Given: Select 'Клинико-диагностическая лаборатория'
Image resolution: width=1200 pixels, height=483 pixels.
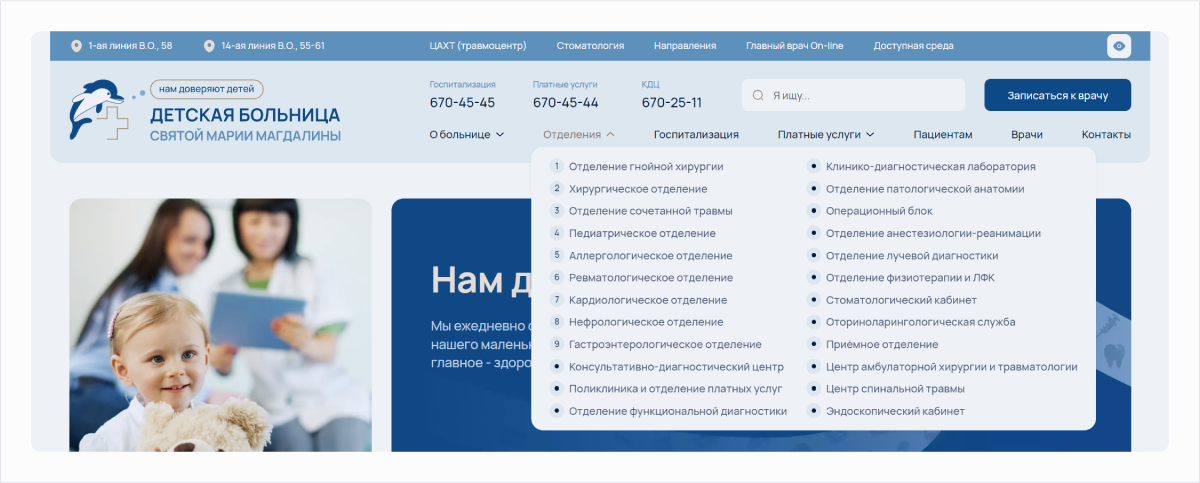Looking at the screenshot, I should 931,166.
